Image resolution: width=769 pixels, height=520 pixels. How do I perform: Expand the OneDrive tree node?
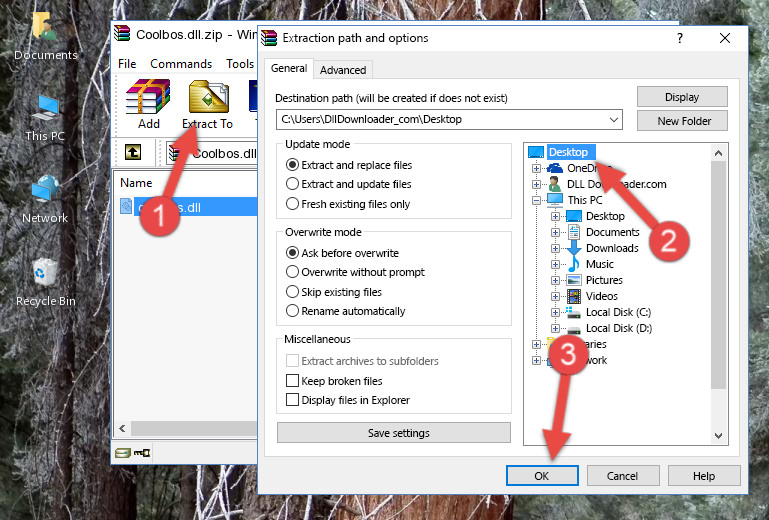pyautogui.click(x=537, y=168)
